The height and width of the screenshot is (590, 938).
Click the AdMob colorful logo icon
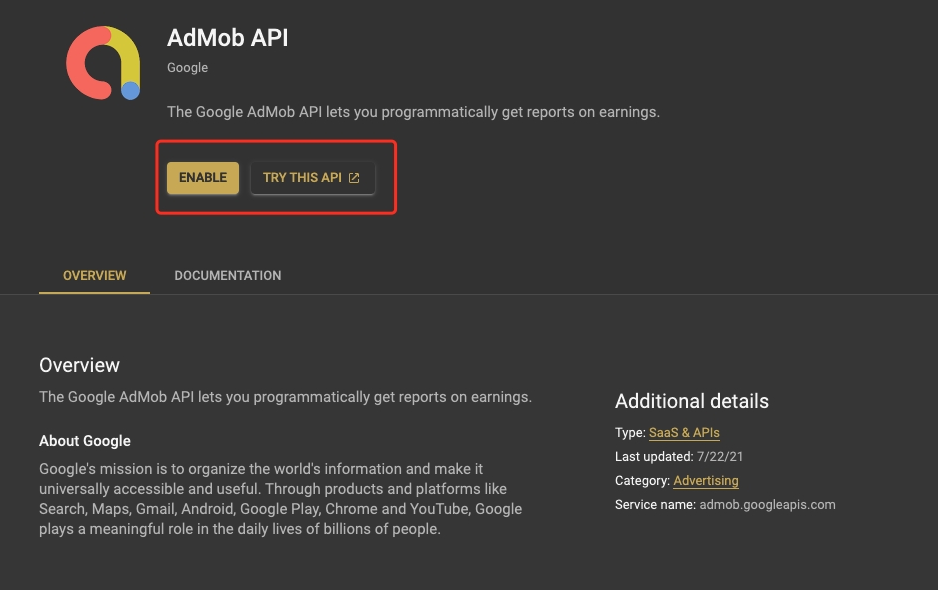click(x=103, y=62)
